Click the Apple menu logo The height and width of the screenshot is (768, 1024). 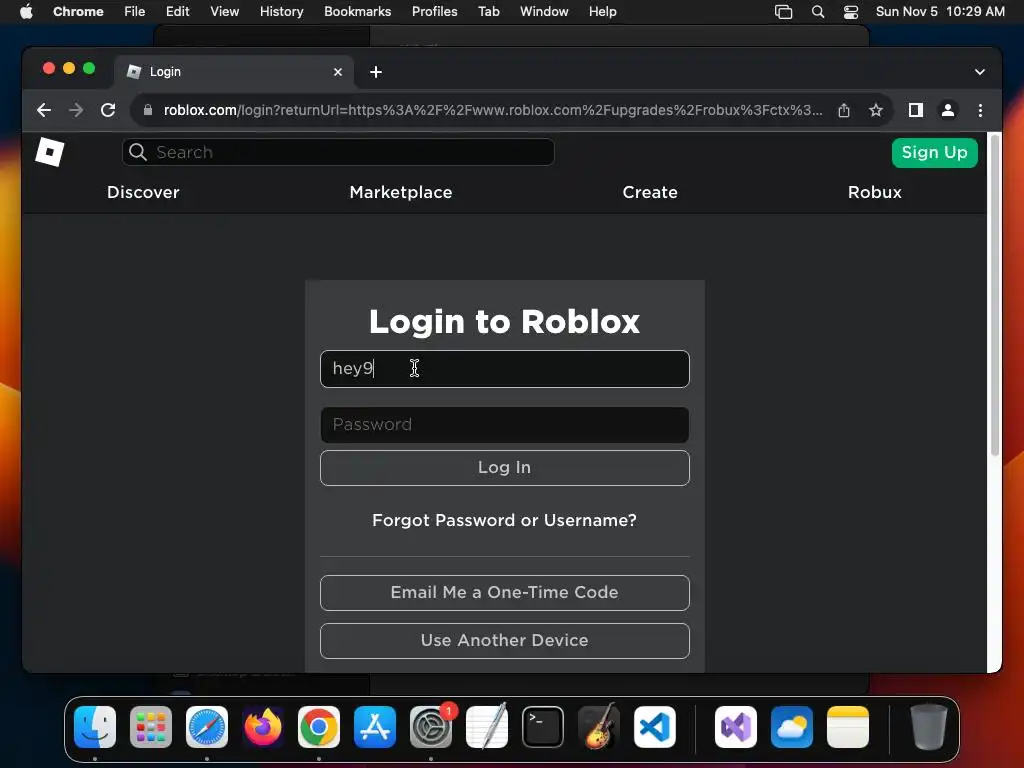[x=26, y=12]
